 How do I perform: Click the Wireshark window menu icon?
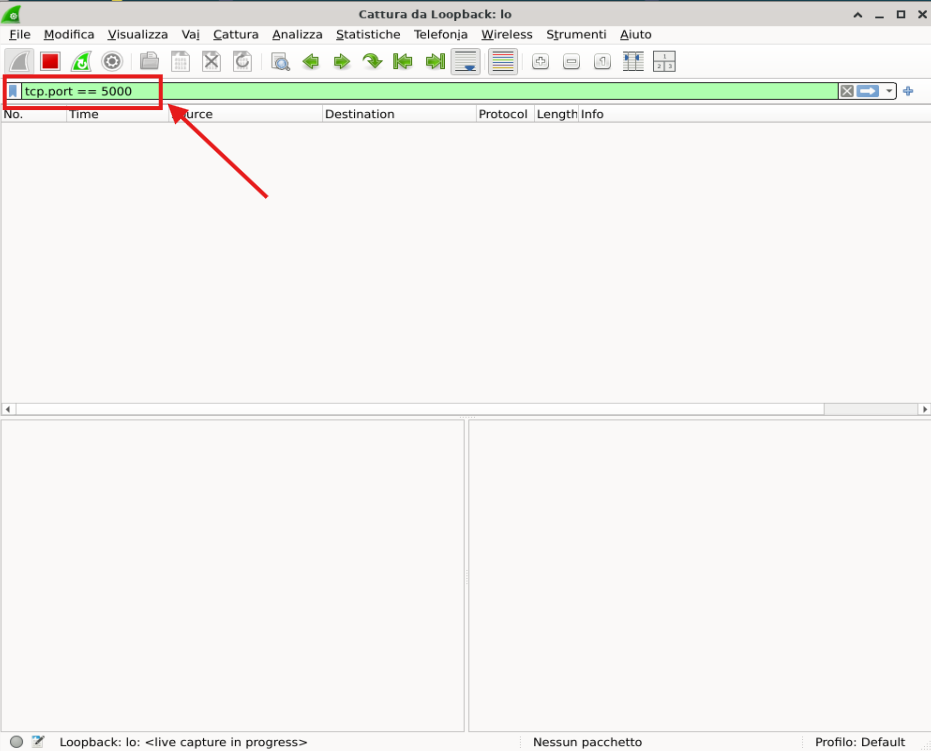12,14
